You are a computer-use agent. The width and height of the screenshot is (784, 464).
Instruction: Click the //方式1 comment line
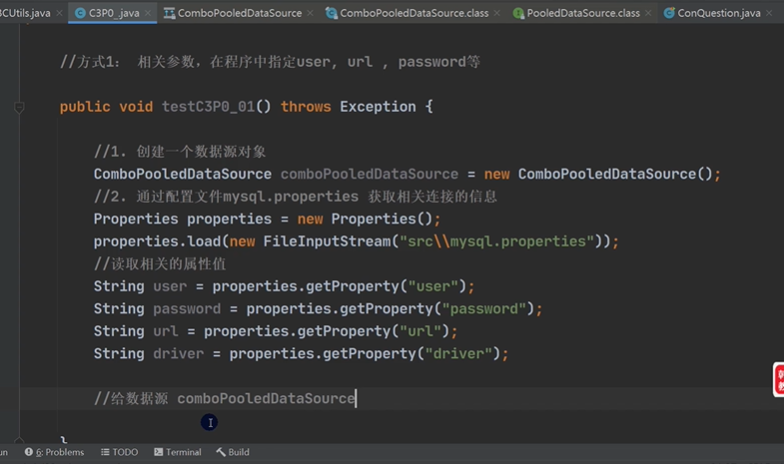[x=270, y=62]
